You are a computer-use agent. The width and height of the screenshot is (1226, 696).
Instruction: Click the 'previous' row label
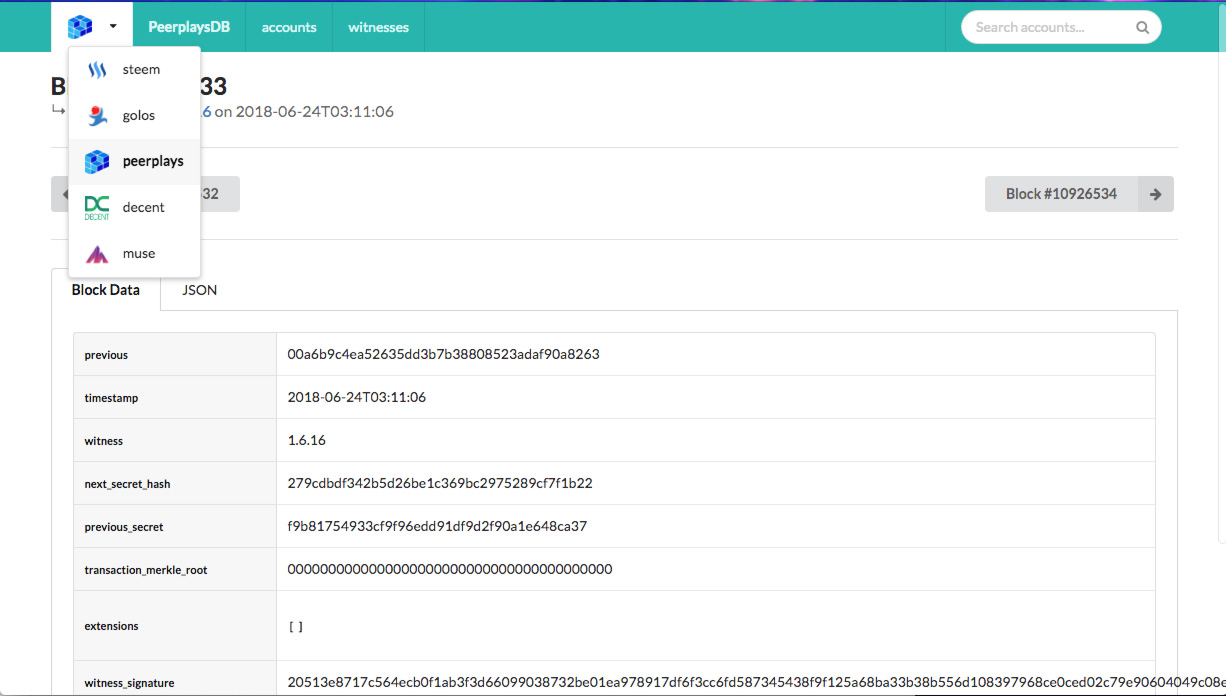[x=106, y=355]
